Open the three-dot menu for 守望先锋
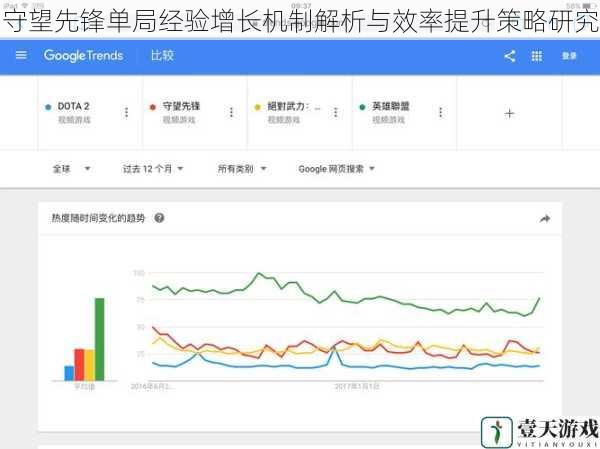 pos(231,113)
